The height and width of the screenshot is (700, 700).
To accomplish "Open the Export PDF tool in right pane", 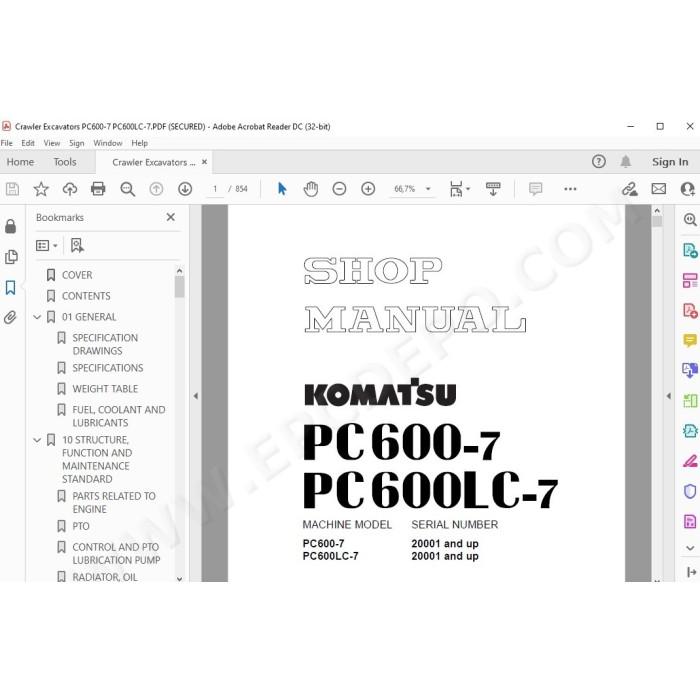I will 690,250.
